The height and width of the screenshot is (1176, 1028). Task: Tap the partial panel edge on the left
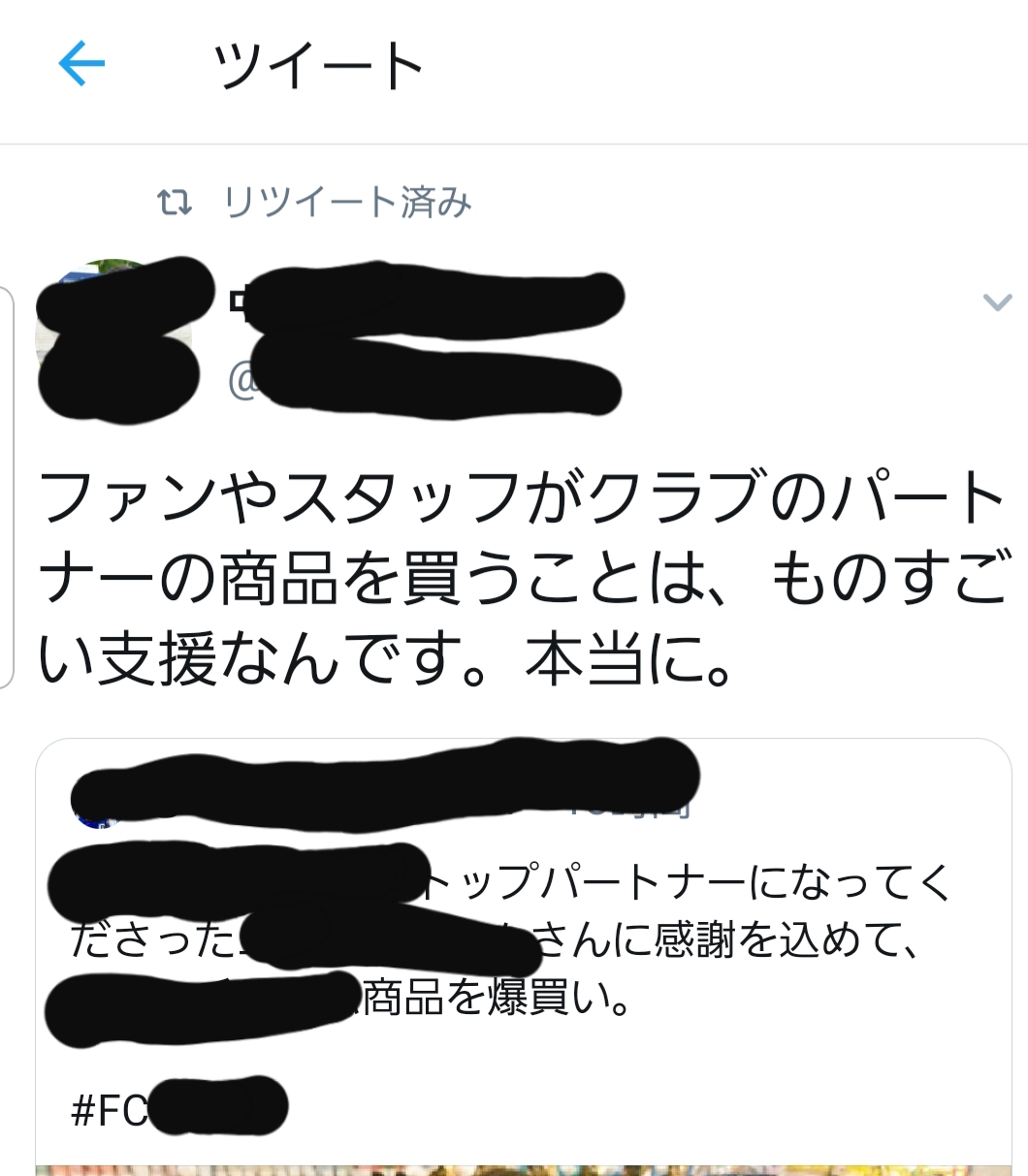(7, 487)
